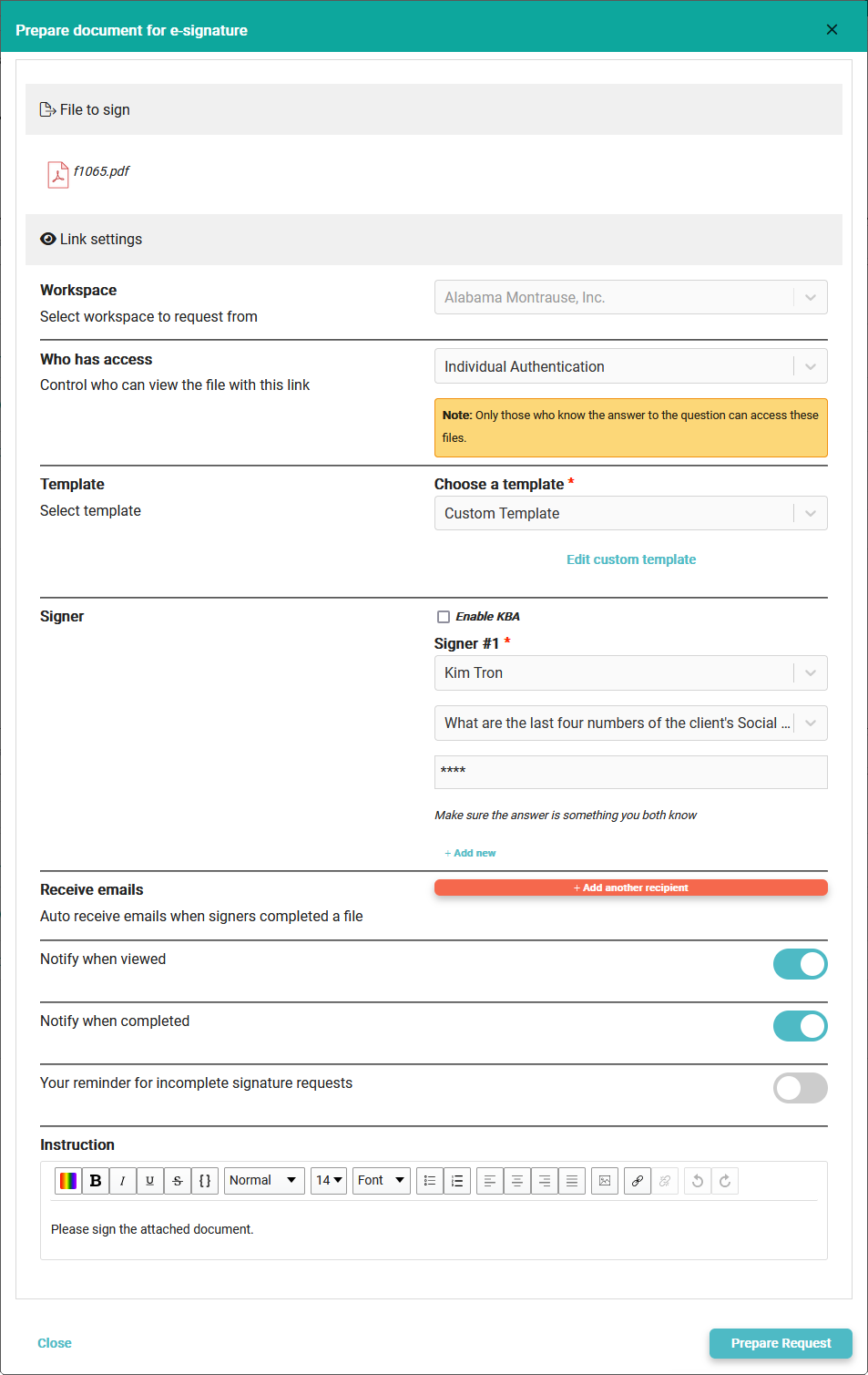Click the security answer input field

[x=630, y=772]
